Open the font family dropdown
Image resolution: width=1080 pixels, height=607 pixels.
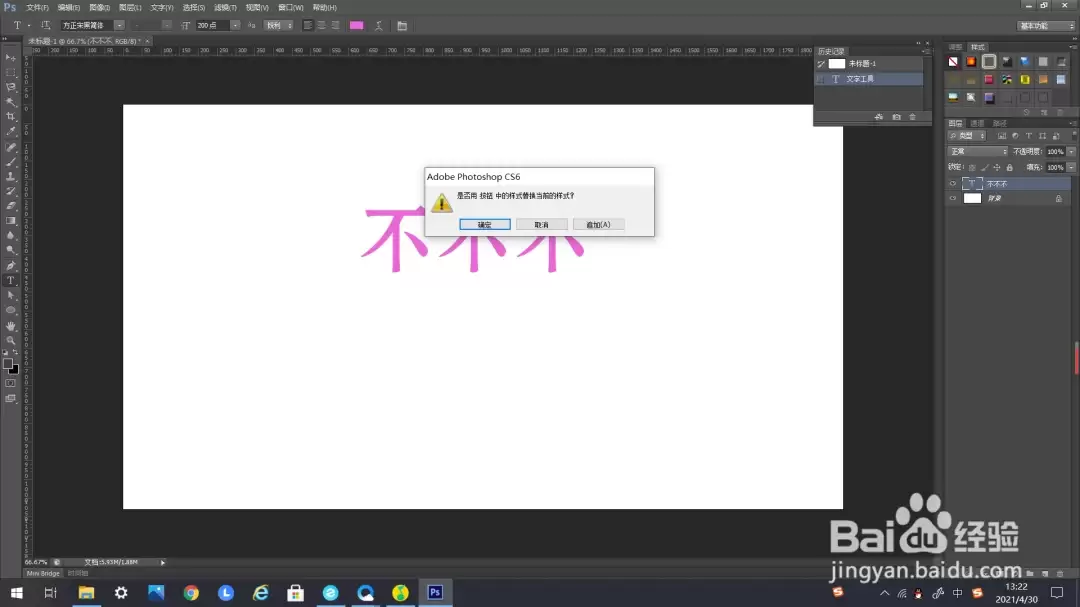(93, 25)
